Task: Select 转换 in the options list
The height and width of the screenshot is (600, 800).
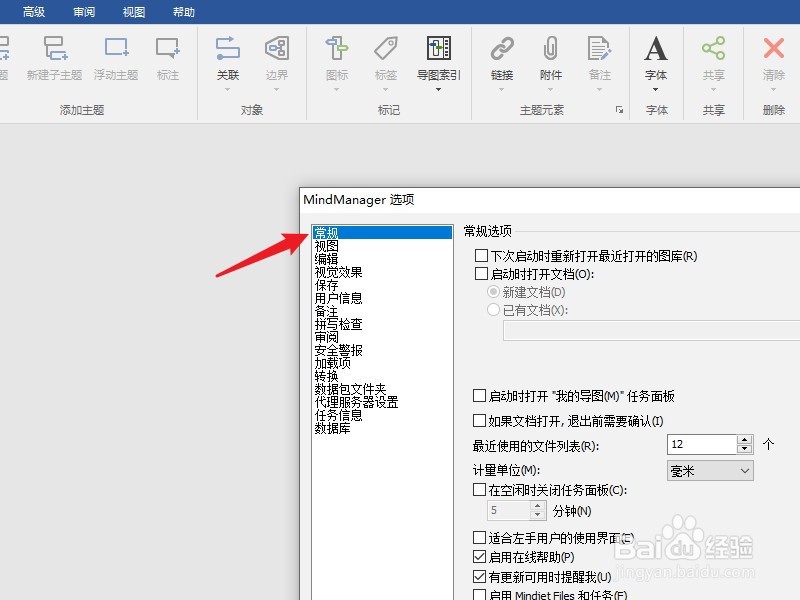Action: tap(382, 376)
